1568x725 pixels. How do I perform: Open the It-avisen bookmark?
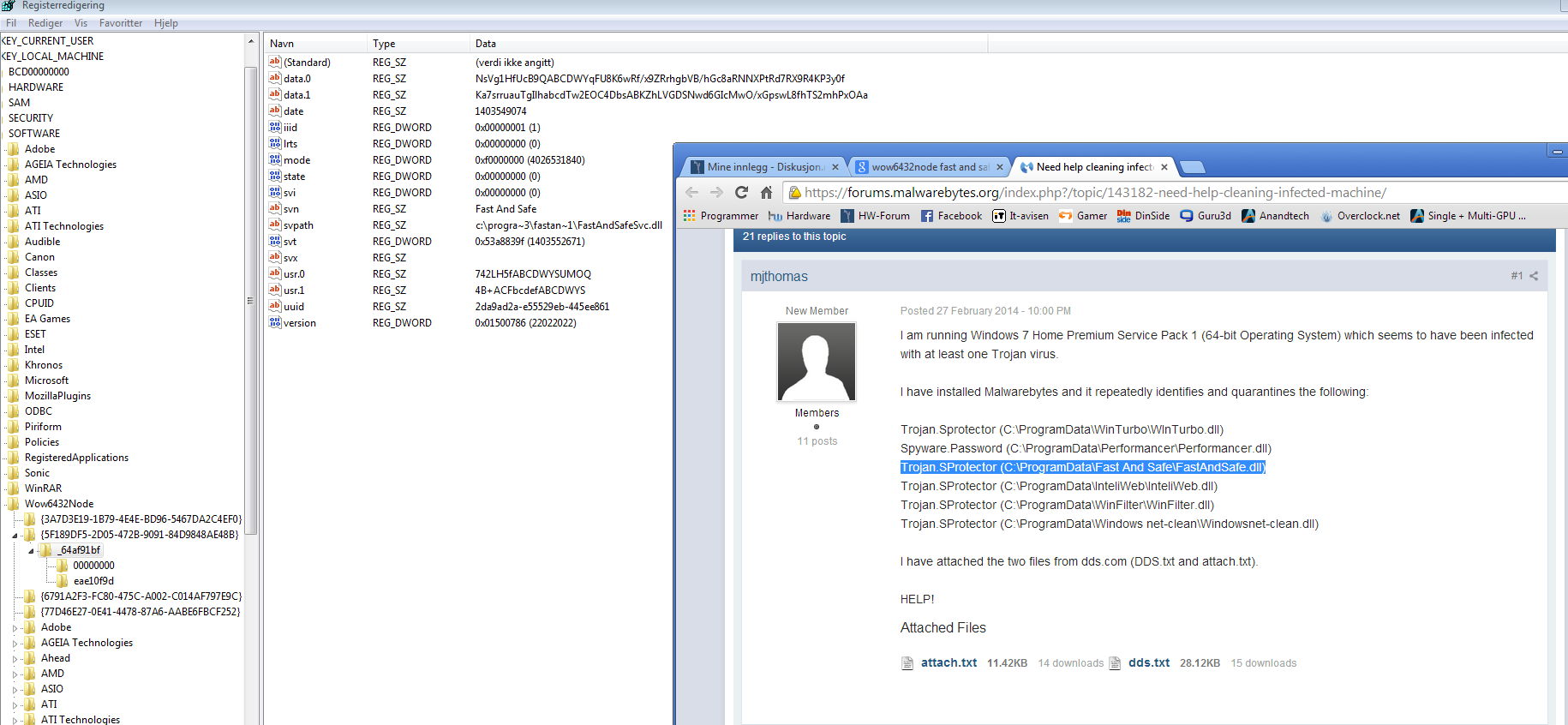click(1020, 216)
